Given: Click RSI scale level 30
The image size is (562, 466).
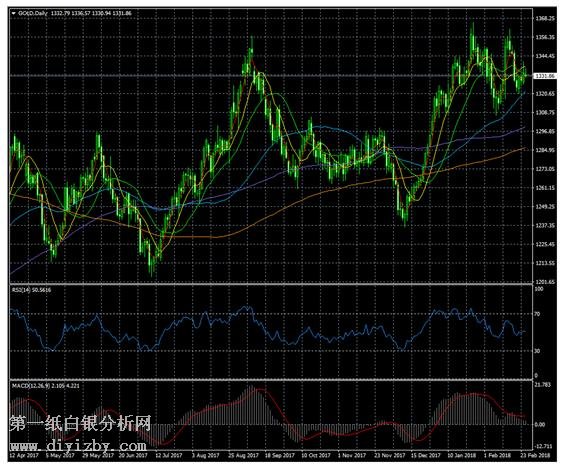Looking at the screenshot, I should point(537,351).
